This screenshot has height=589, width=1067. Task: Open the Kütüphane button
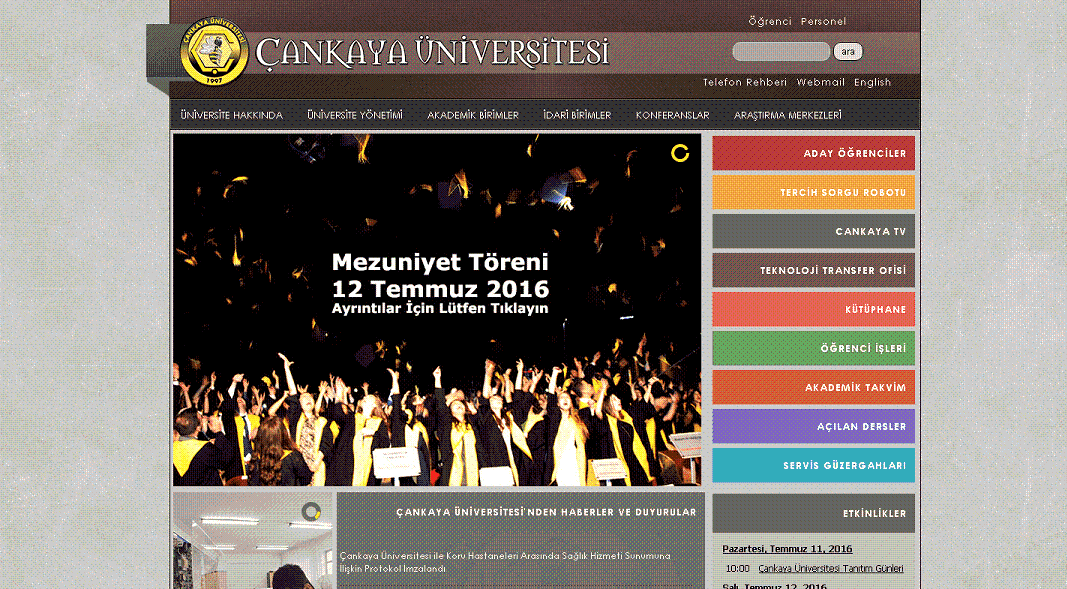pos(813,309)
